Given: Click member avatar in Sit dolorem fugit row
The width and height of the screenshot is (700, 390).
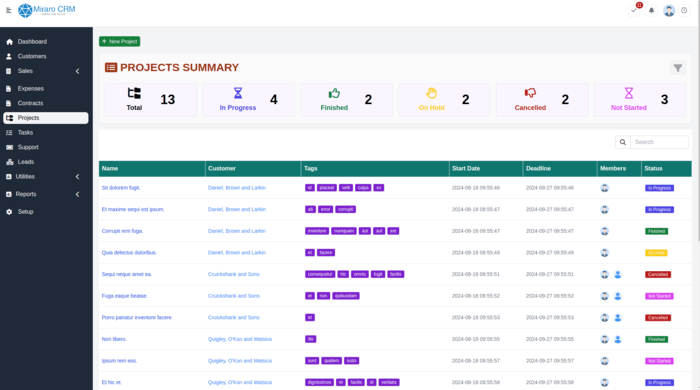Looking at the screenshot, I should (x=604, y=188).
